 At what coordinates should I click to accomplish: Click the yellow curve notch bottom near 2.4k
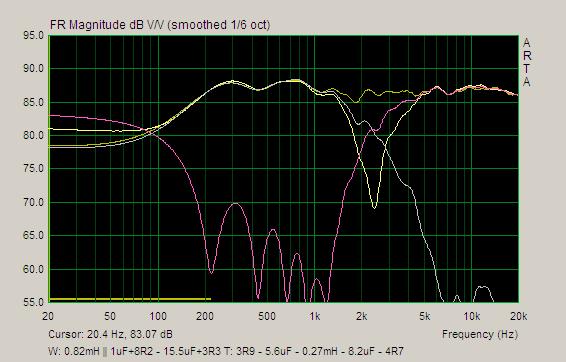374,207
